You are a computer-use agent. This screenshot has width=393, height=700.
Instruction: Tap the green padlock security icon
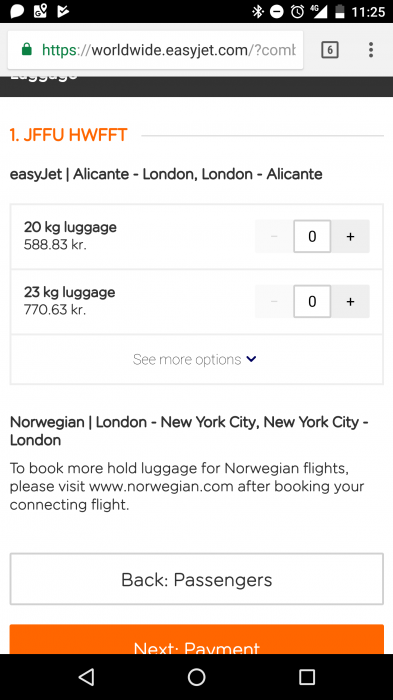tap(27, 49)
